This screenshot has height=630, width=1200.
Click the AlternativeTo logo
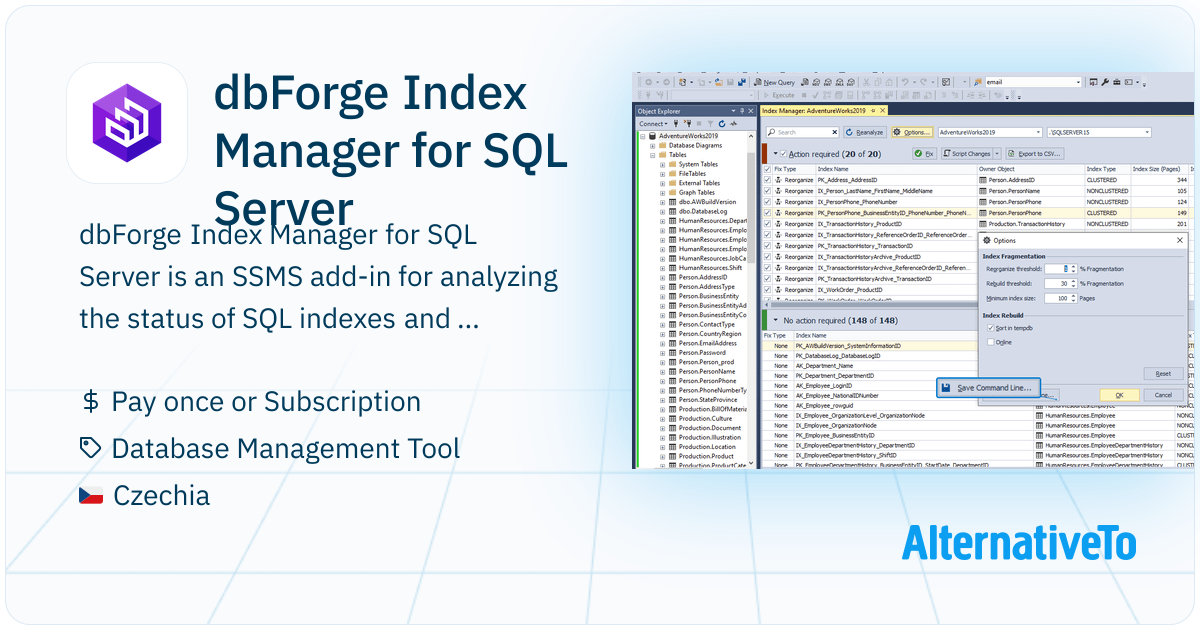(x=1019, y=542)
